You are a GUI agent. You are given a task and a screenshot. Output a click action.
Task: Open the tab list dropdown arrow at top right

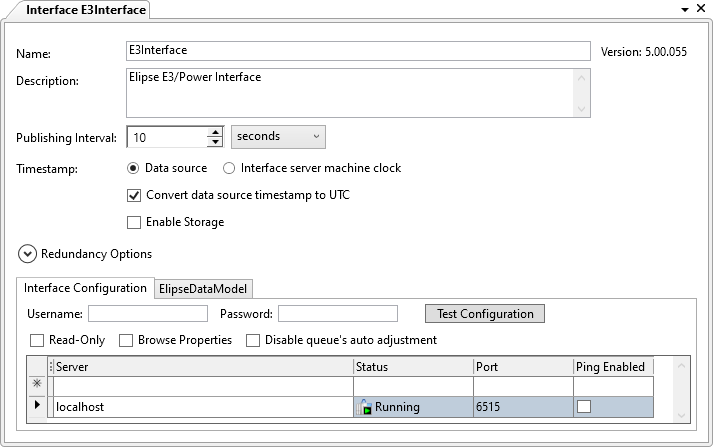coord(685,9)
